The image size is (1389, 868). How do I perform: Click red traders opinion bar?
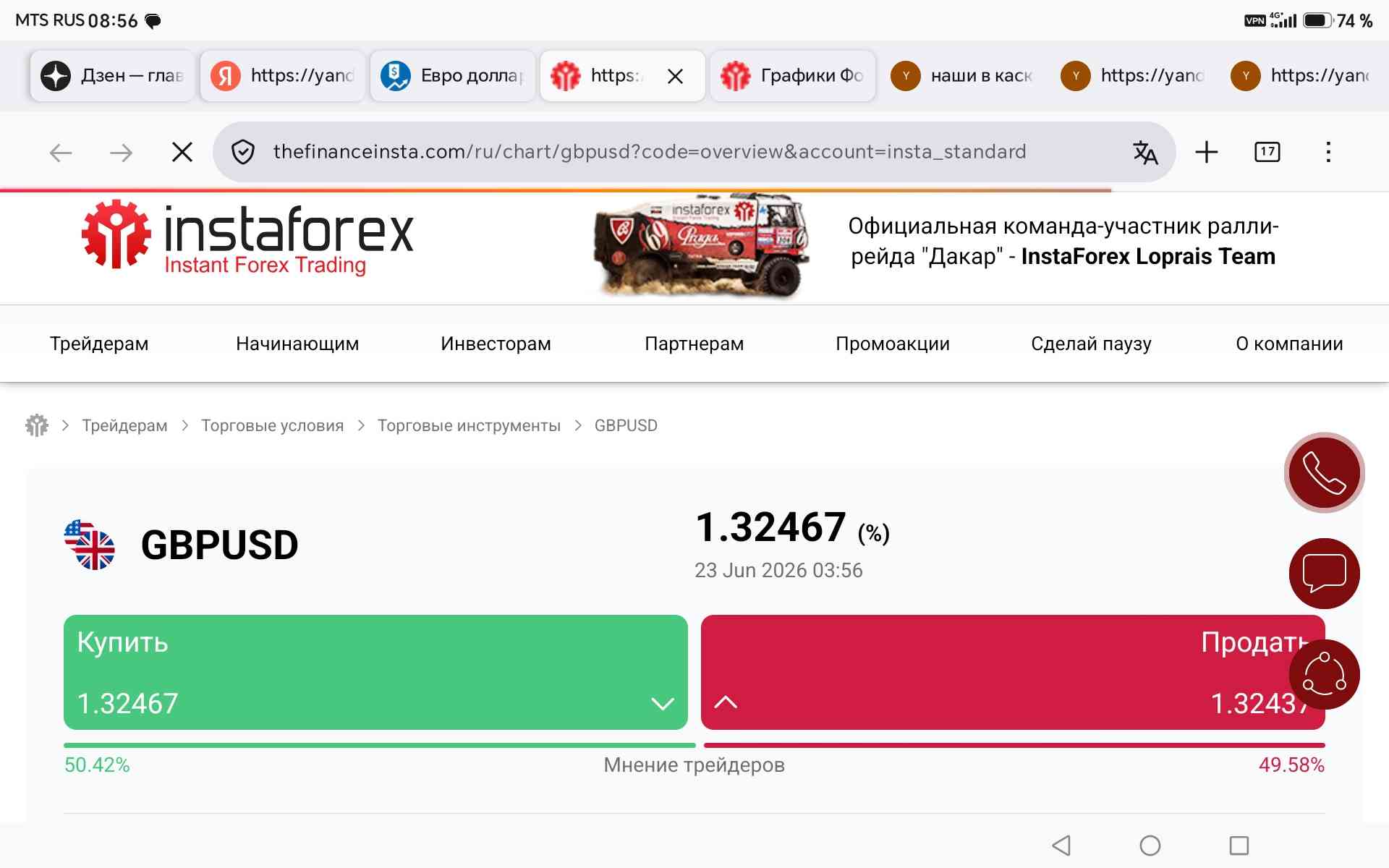pyautogui.click(x=1014, y=745)
